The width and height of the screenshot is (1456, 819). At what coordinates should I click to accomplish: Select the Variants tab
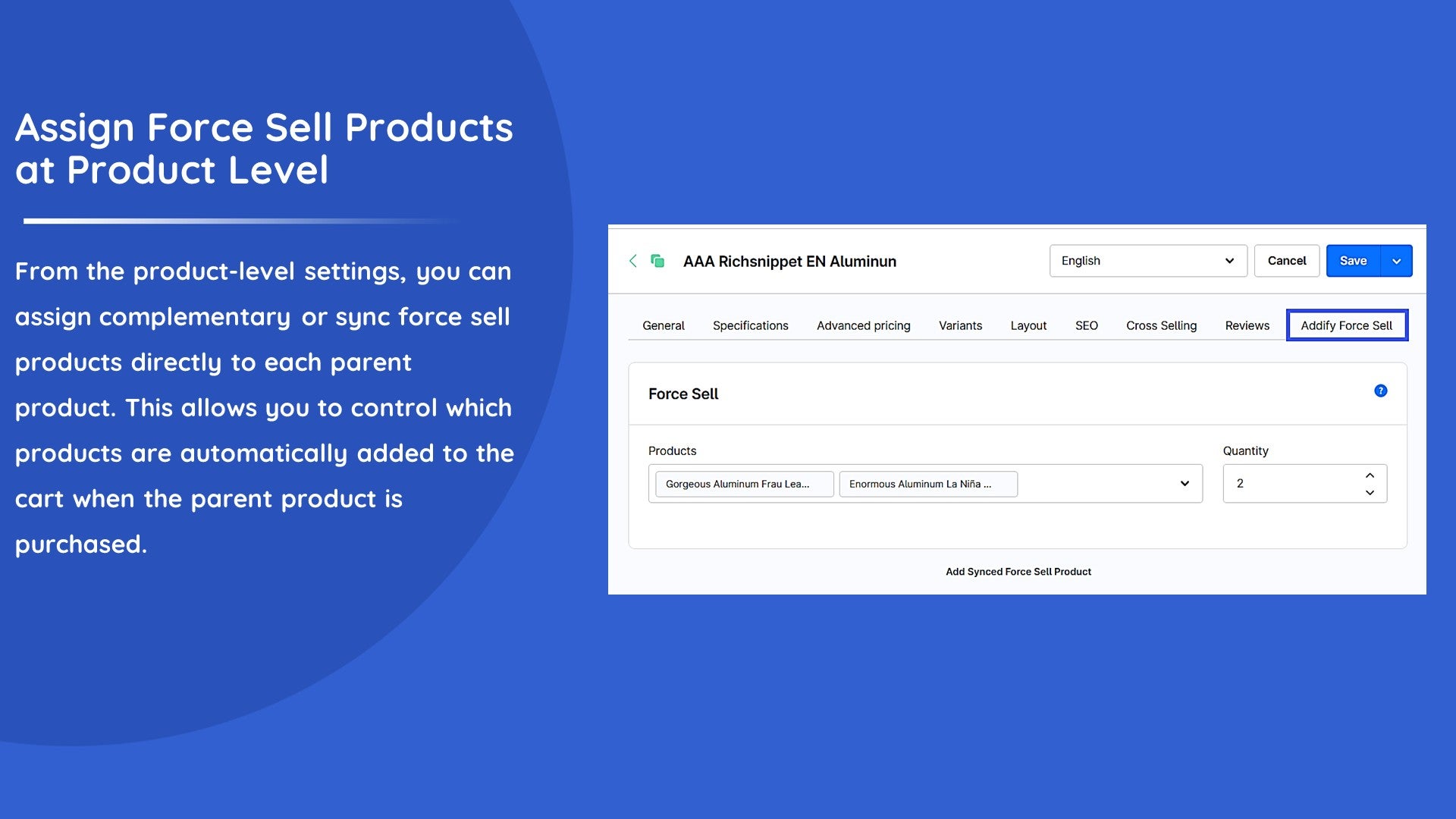(960, 325)
